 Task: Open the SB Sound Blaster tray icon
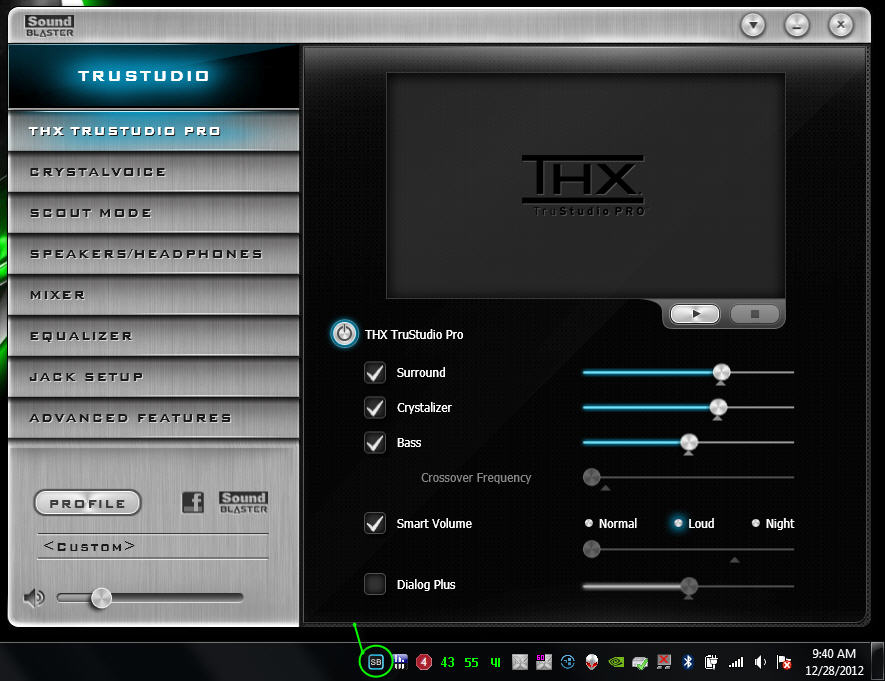click(x=375, y=662)
